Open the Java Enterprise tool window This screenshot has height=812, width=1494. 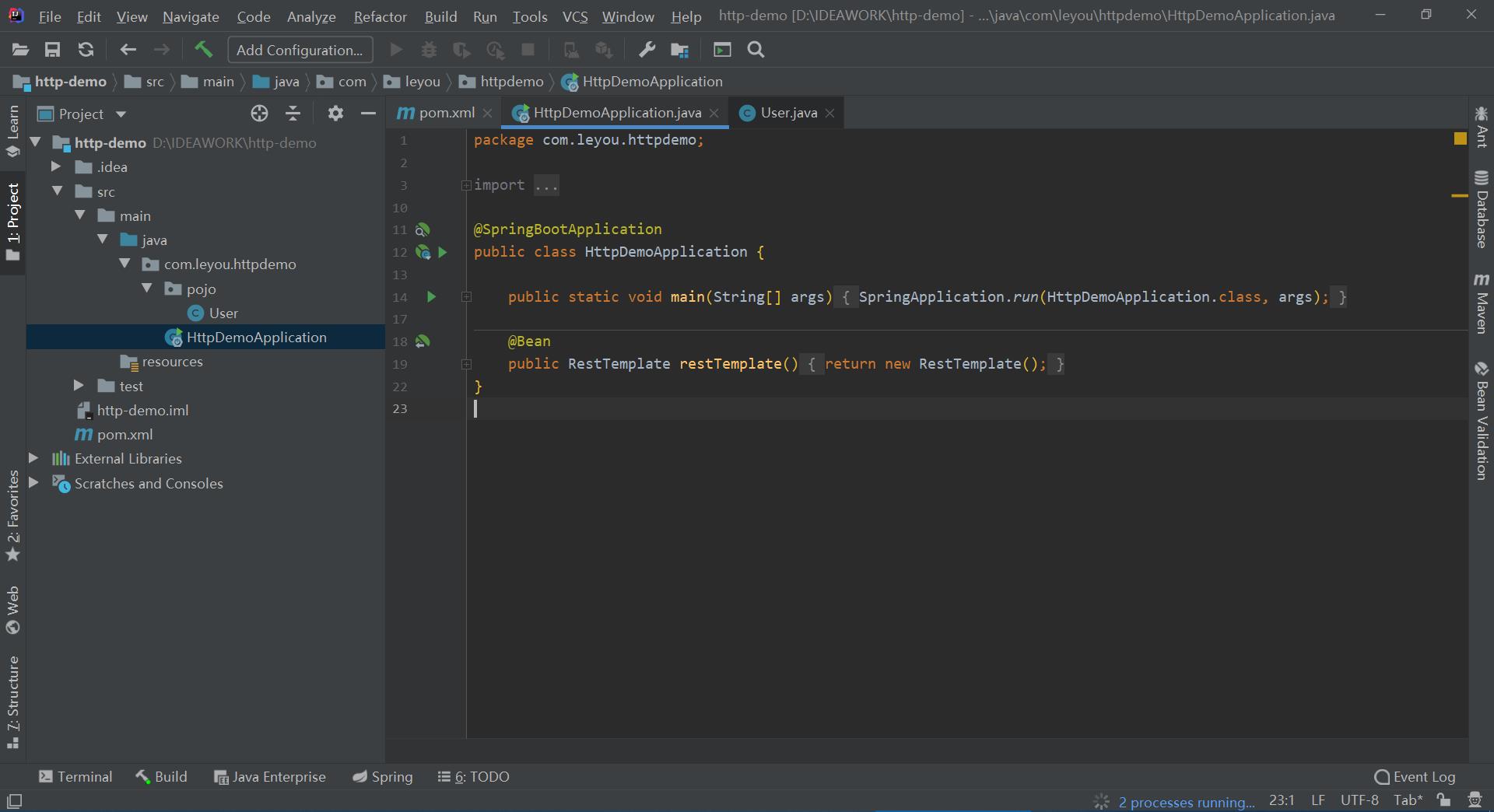pyautogui.click(x=270, y=776)
